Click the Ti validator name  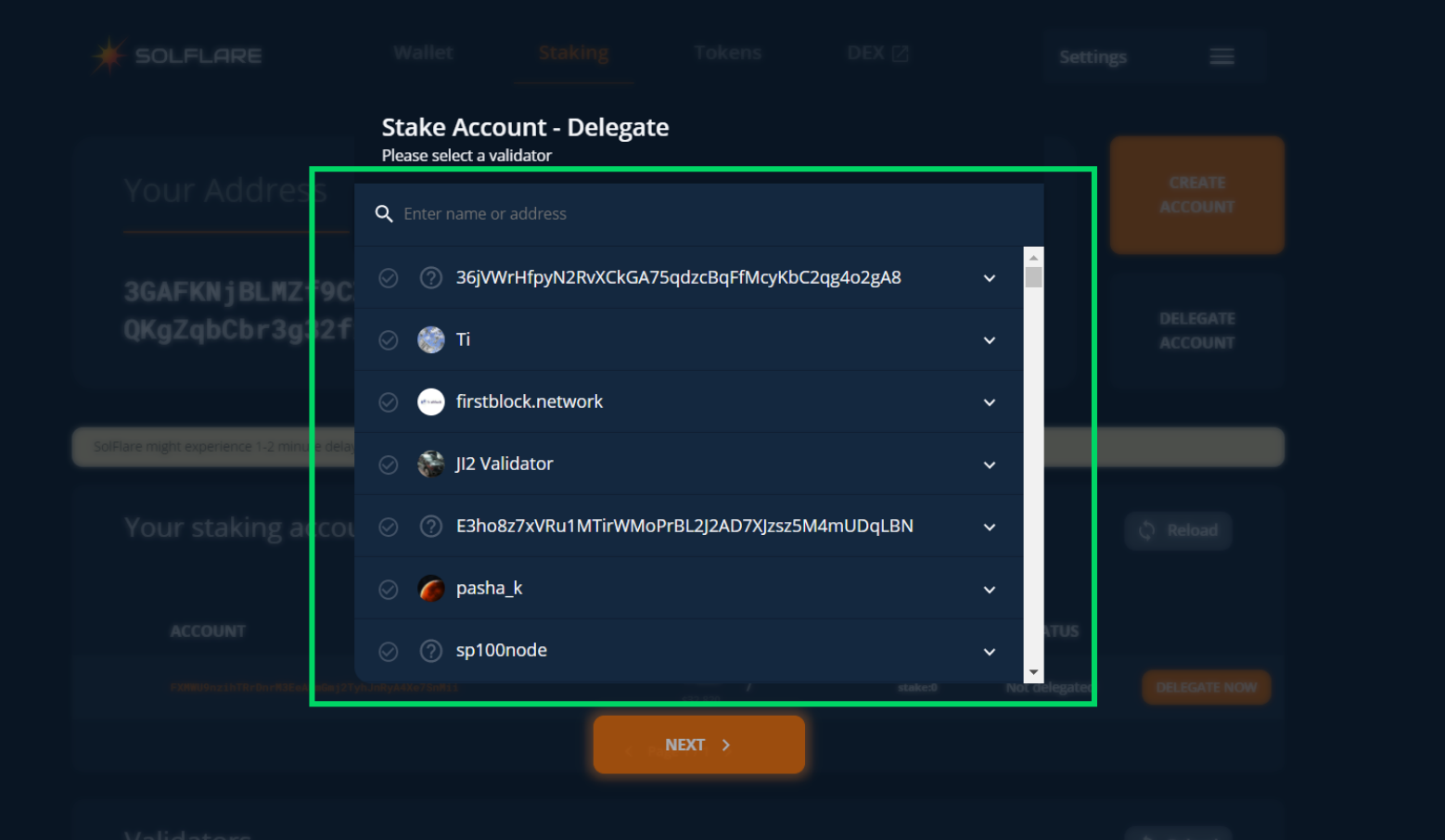coord(464,339)
